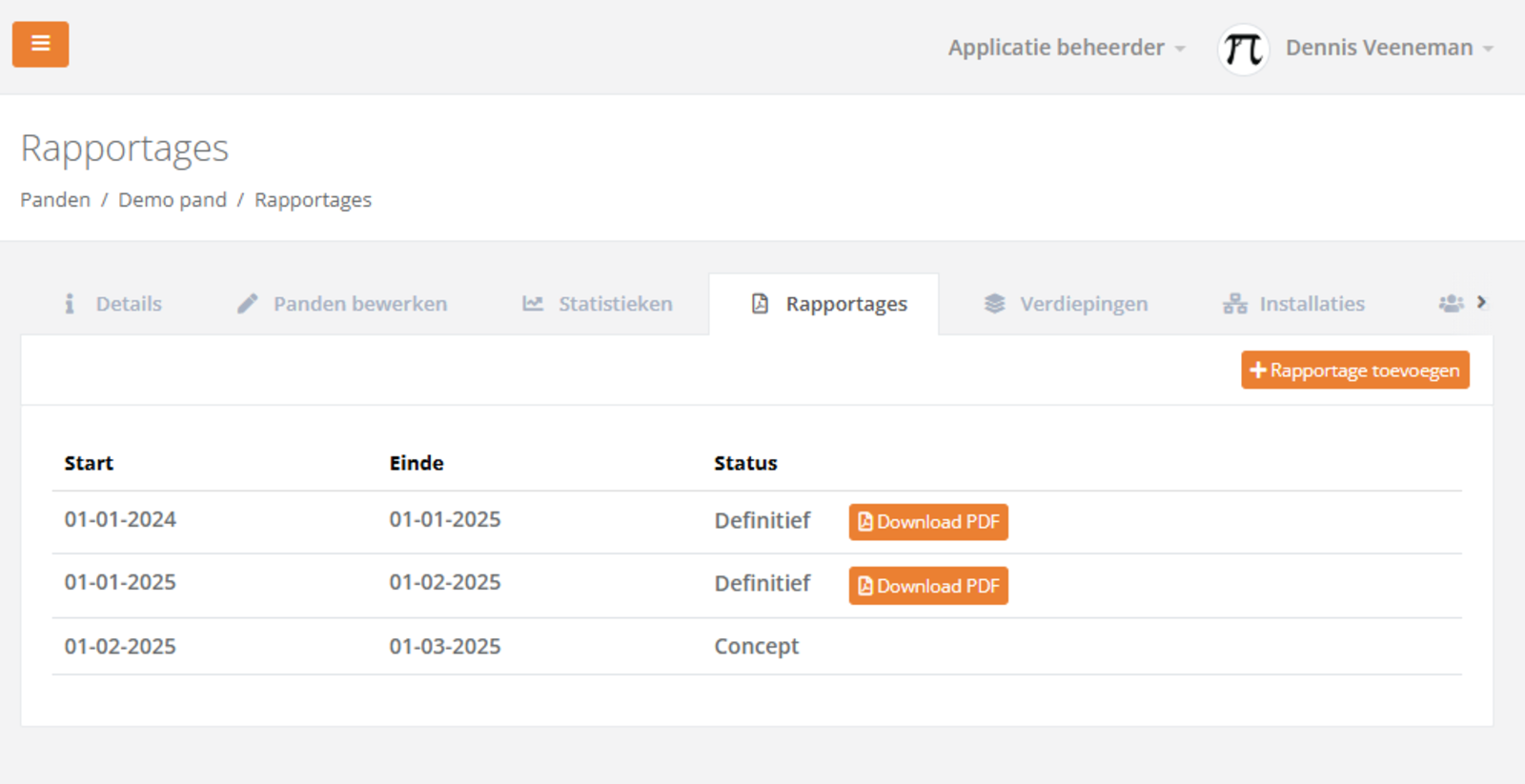Click the pencil icon for Panden bewerken
This screenshot has height=784, width=1525.
(248, 304)
